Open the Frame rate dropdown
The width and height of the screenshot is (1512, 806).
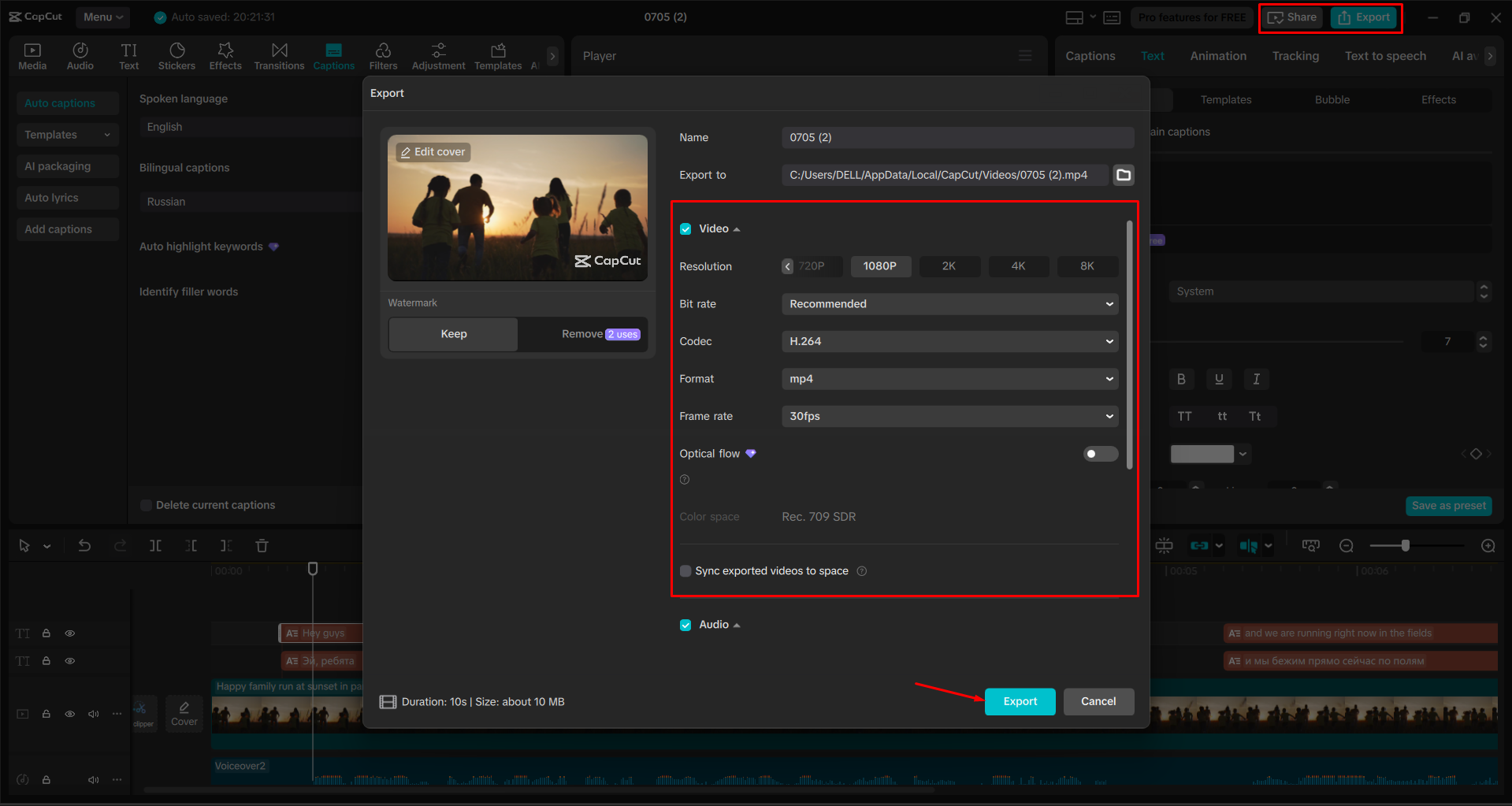point(949,416)
